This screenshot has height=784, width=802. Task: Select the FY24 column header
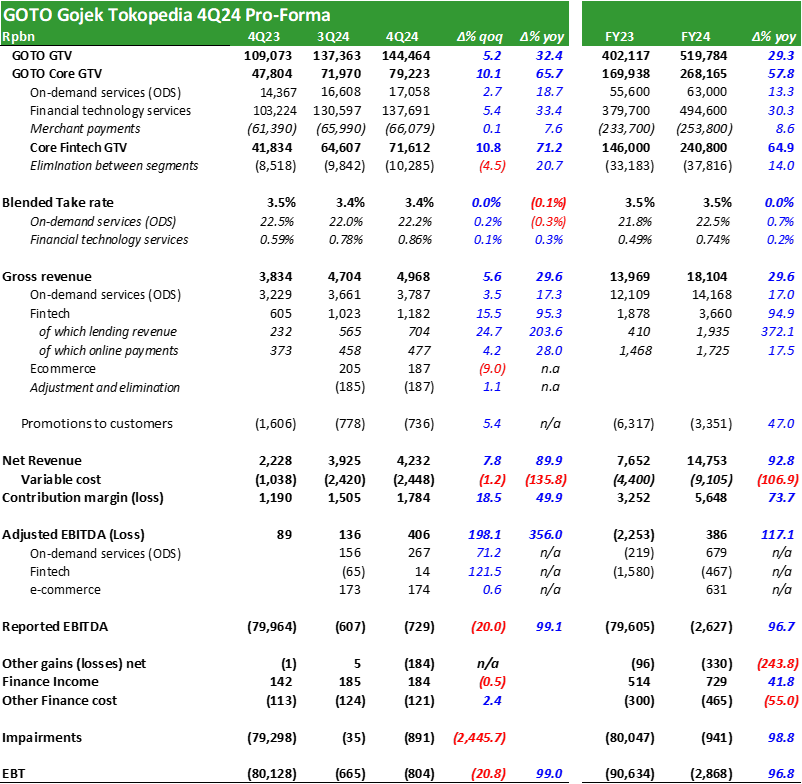point(696,37)
